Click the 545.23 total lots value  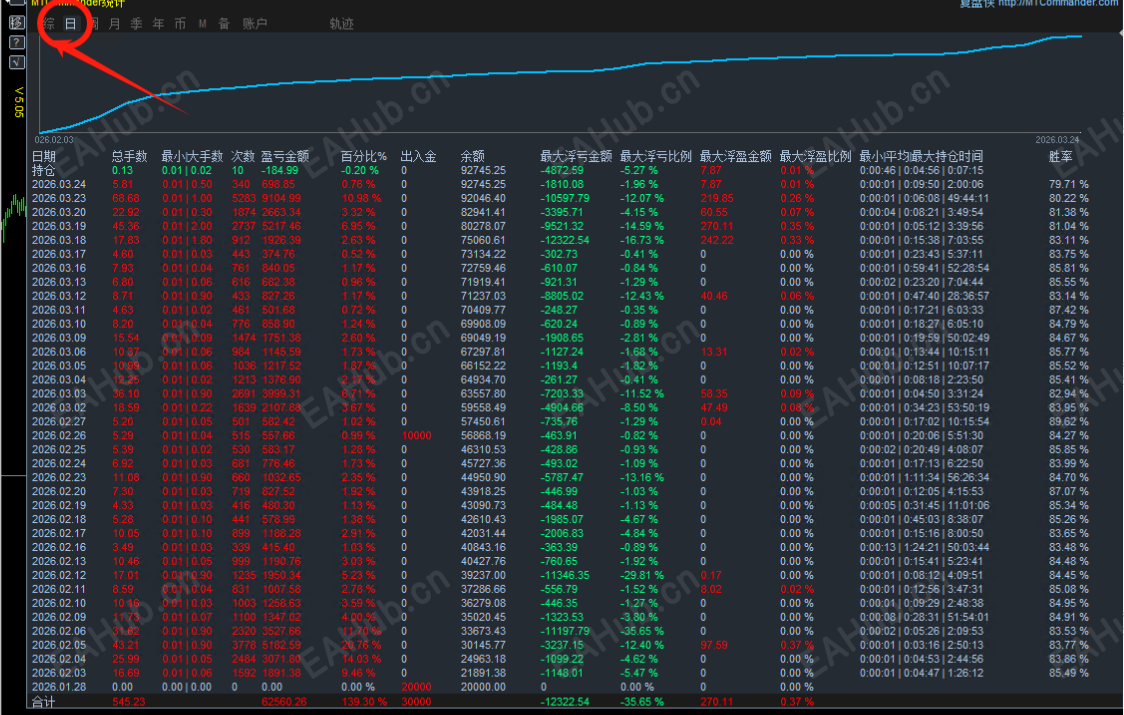click(x=128, y=701)
